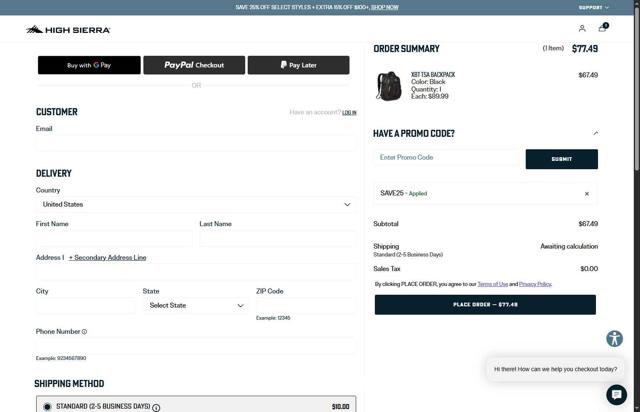
Task: Collapse the Have a Promo Code section
Action: pos(596,133)
